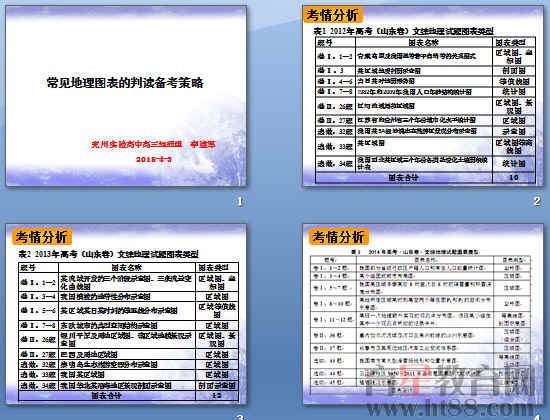Image resolution: width=550 pixels, height=420 pixels.
Task: Click the 表1 2012年高考 table caption
Action: click(x=403, y=31)
